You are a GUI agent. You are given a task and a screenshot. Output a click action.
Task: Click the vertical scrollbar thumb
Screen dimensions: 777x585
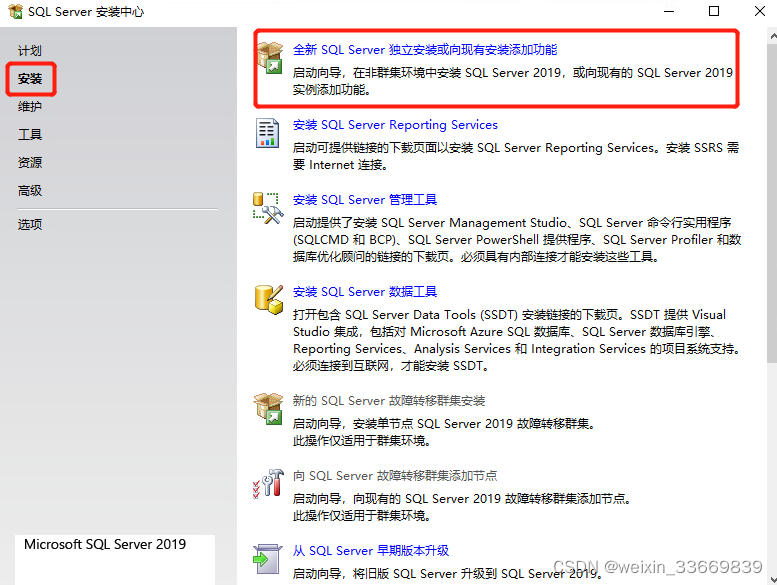pos(773,203)
